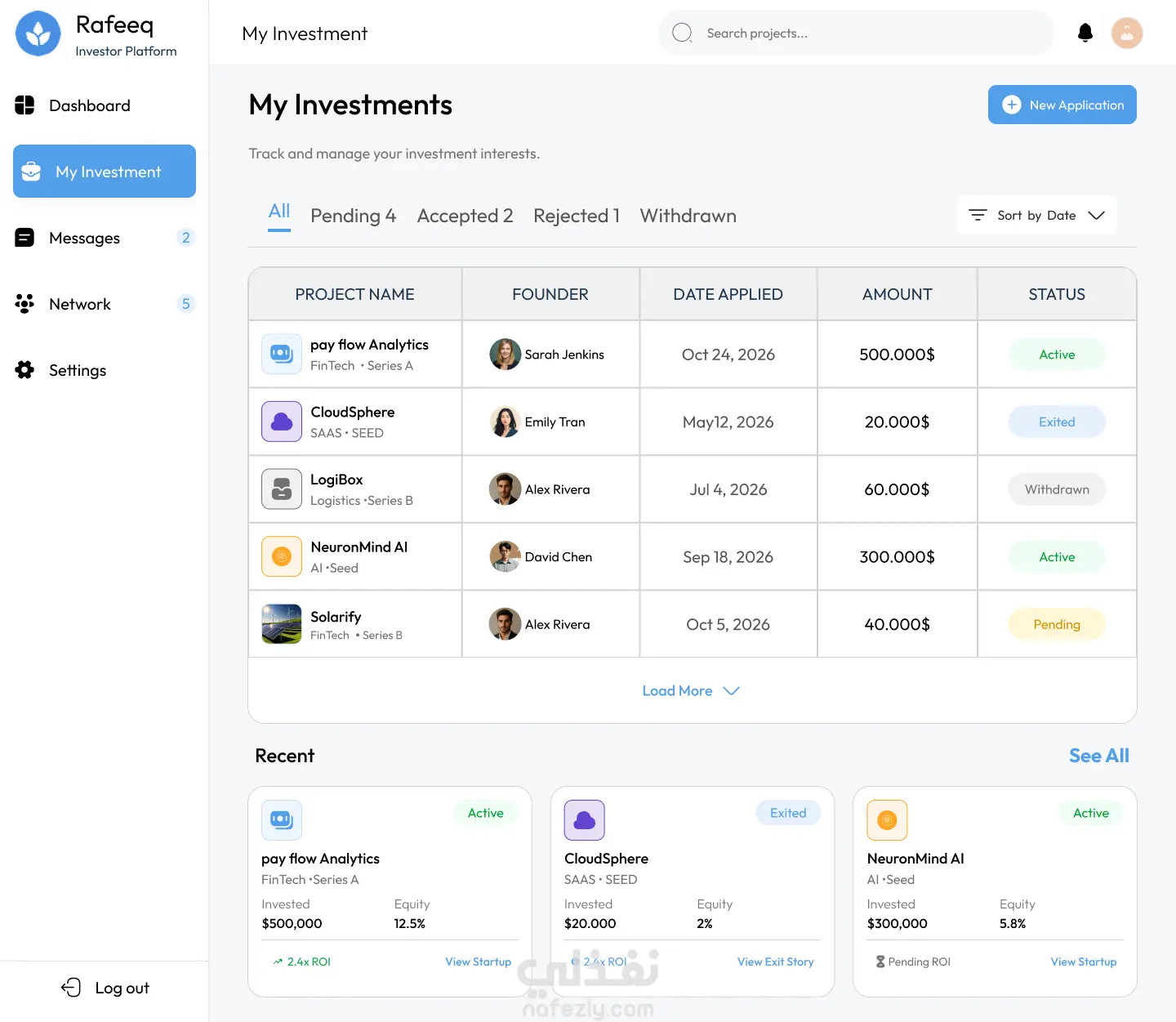Viewport: 1176px width, 1022px height.
Task: Expand the list with Load More
Action: [691, 691]
